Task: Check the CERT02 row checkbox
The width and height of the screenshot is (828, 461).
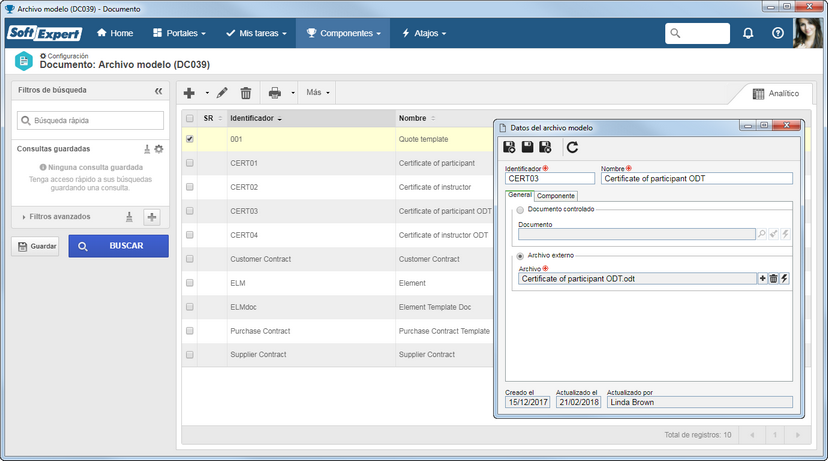Action: click(190, 187)
